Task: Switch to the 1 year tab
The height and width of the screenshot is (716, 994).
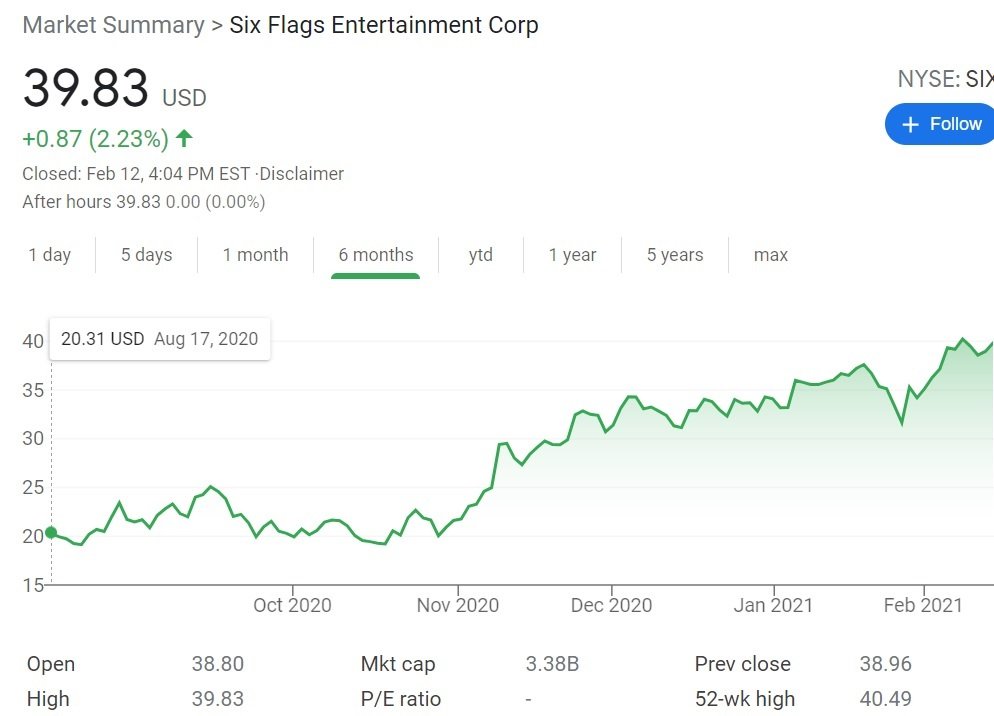Action: [x=572, y=255]
